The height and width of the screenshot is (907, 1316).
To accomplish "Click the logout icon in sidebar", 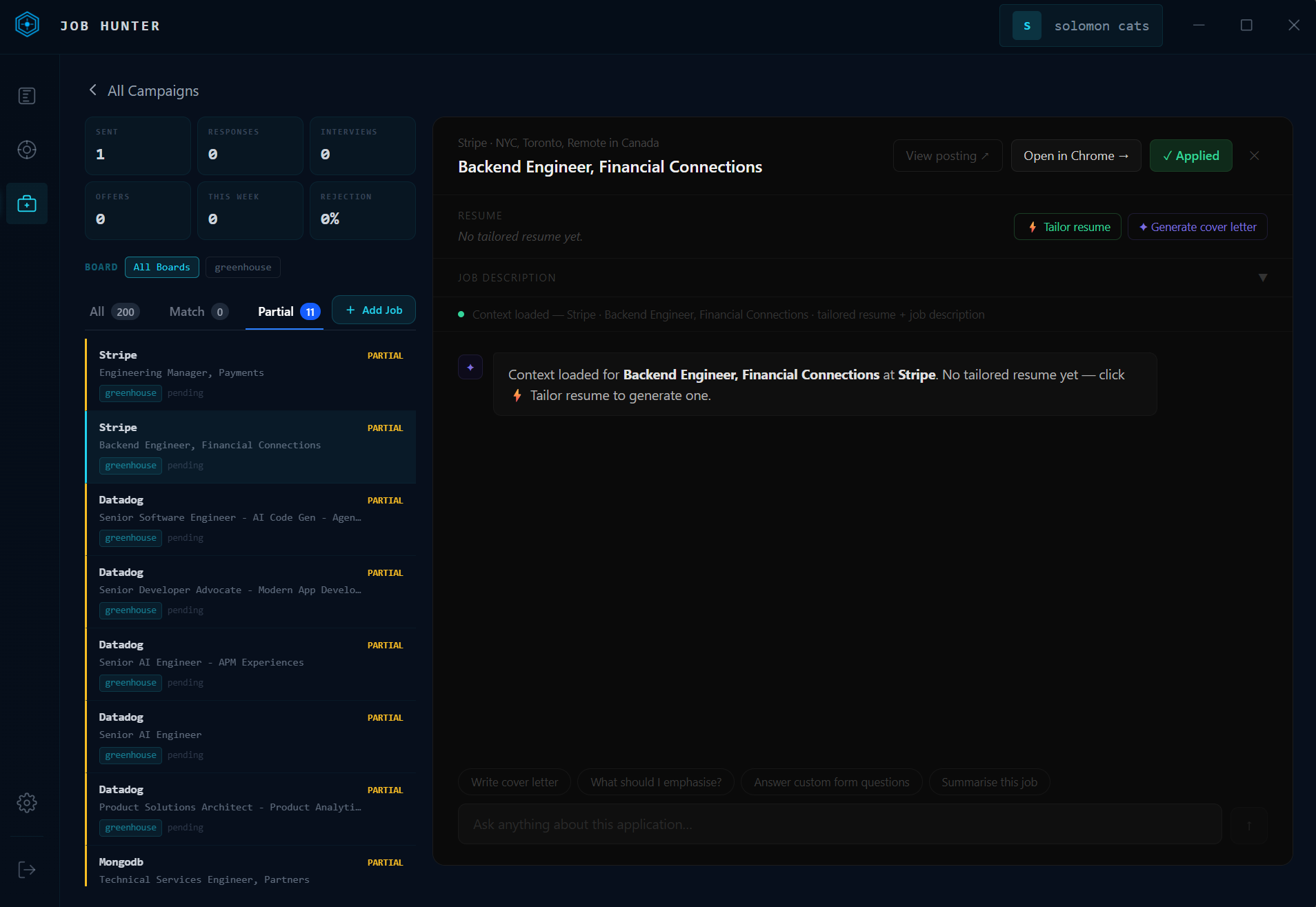I will [x=27, y=870].
